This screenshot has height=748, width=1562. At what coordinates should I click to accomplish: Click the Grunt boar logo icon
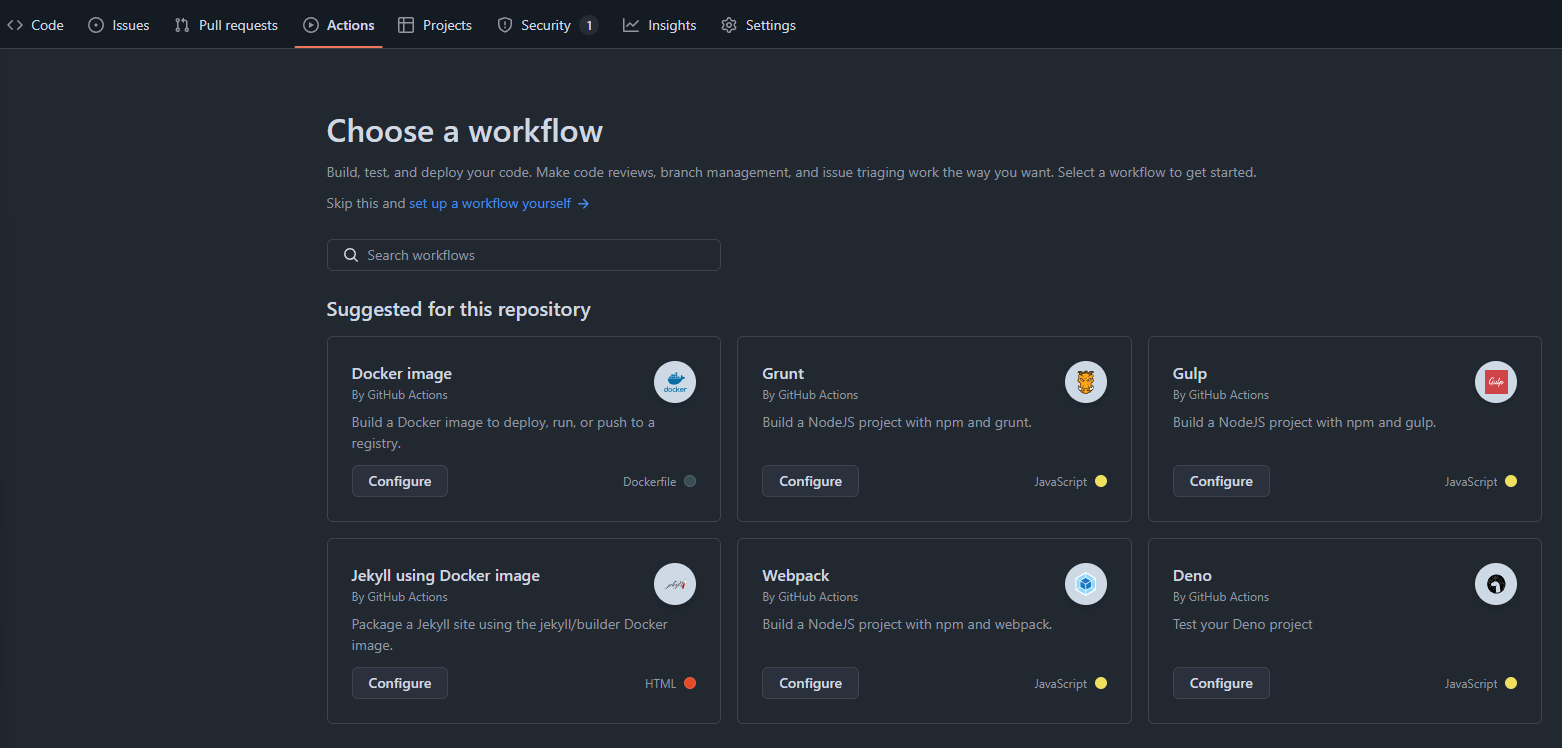coord(1086,382)
